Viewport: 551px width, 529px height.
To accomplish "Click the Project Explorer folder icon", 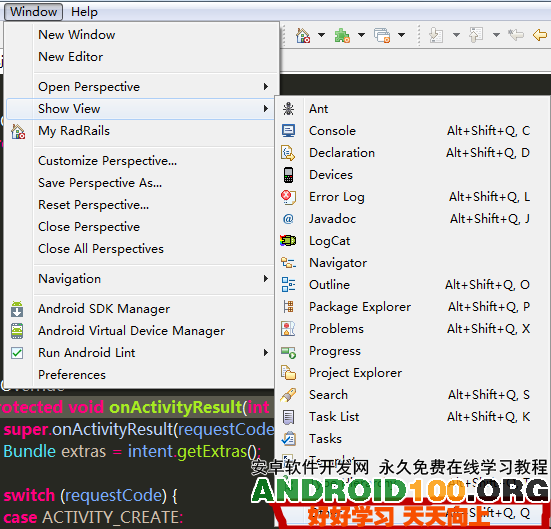I will (x=289, y=373).
